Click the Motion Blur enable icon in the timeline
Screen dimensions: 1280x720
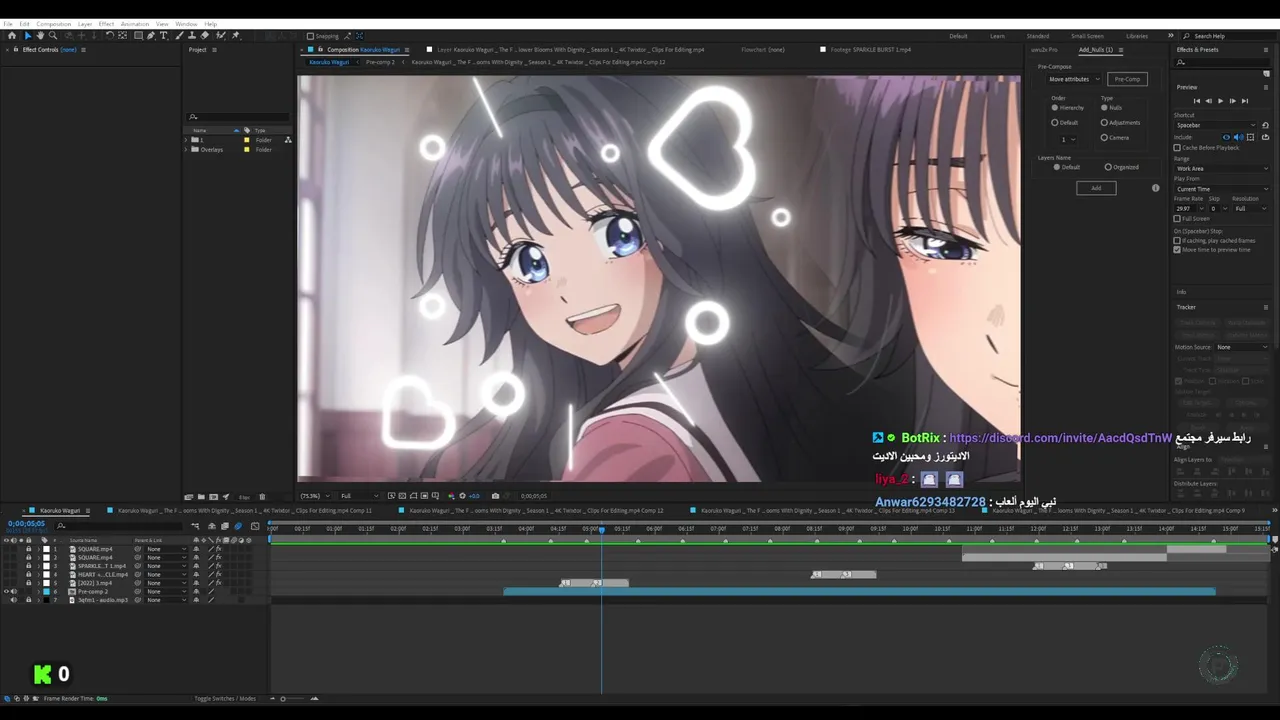238,526
